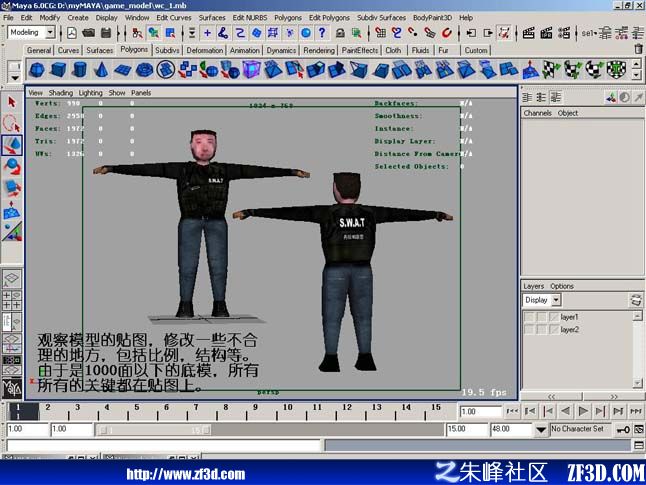Open the Edit Polygons menu
The height and width of the screenshot is (485, 646).
[329, 17]
